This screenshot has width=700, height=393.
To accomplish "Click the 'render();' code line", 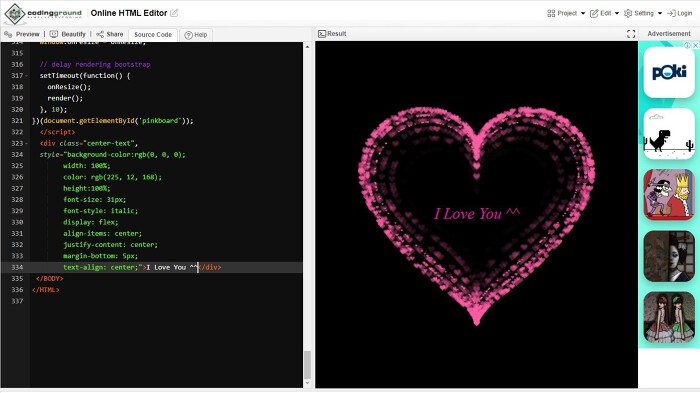I will tap(65, 98).
